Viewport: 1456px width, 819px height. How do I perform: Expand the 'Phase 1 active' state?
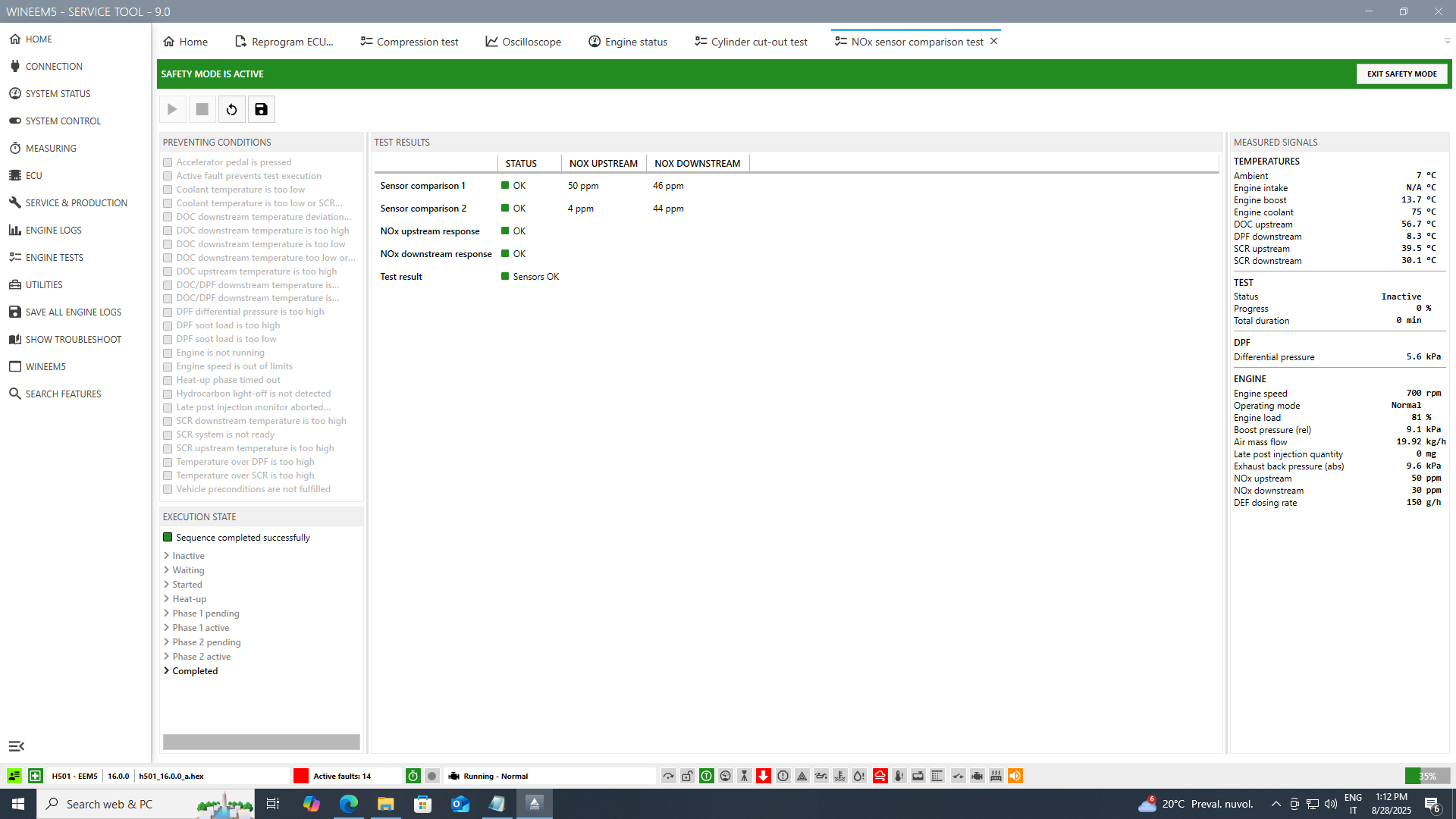click(166, 628)
